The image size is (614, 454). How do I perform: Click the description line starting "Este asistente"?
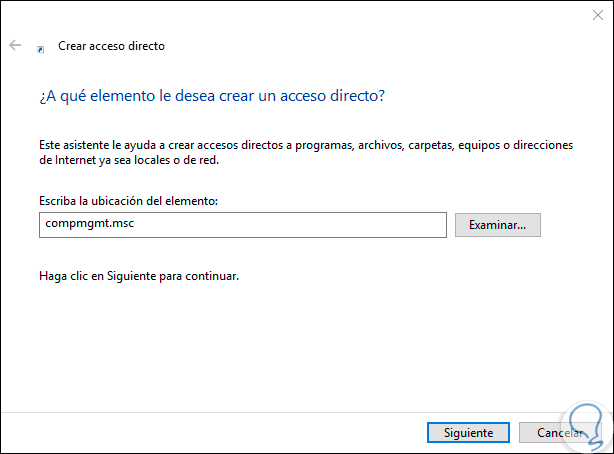tap(306, 145)
